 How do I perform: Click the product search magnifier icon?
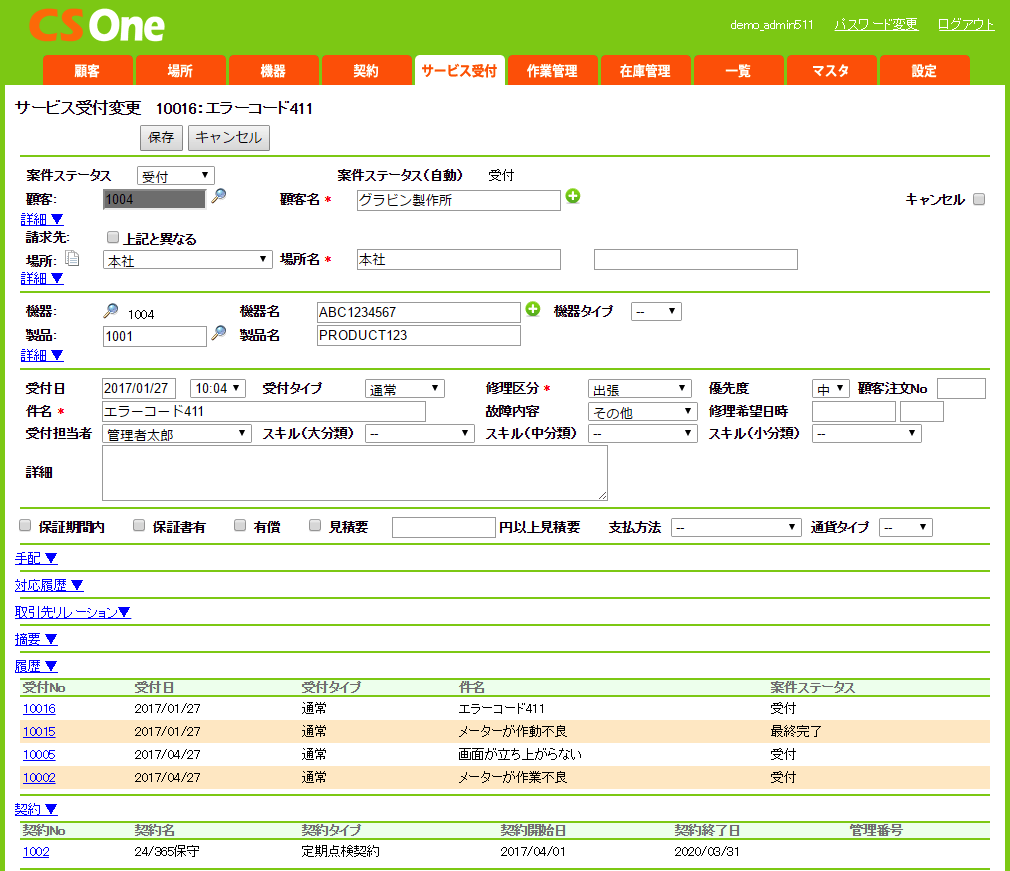click(219, 332)
